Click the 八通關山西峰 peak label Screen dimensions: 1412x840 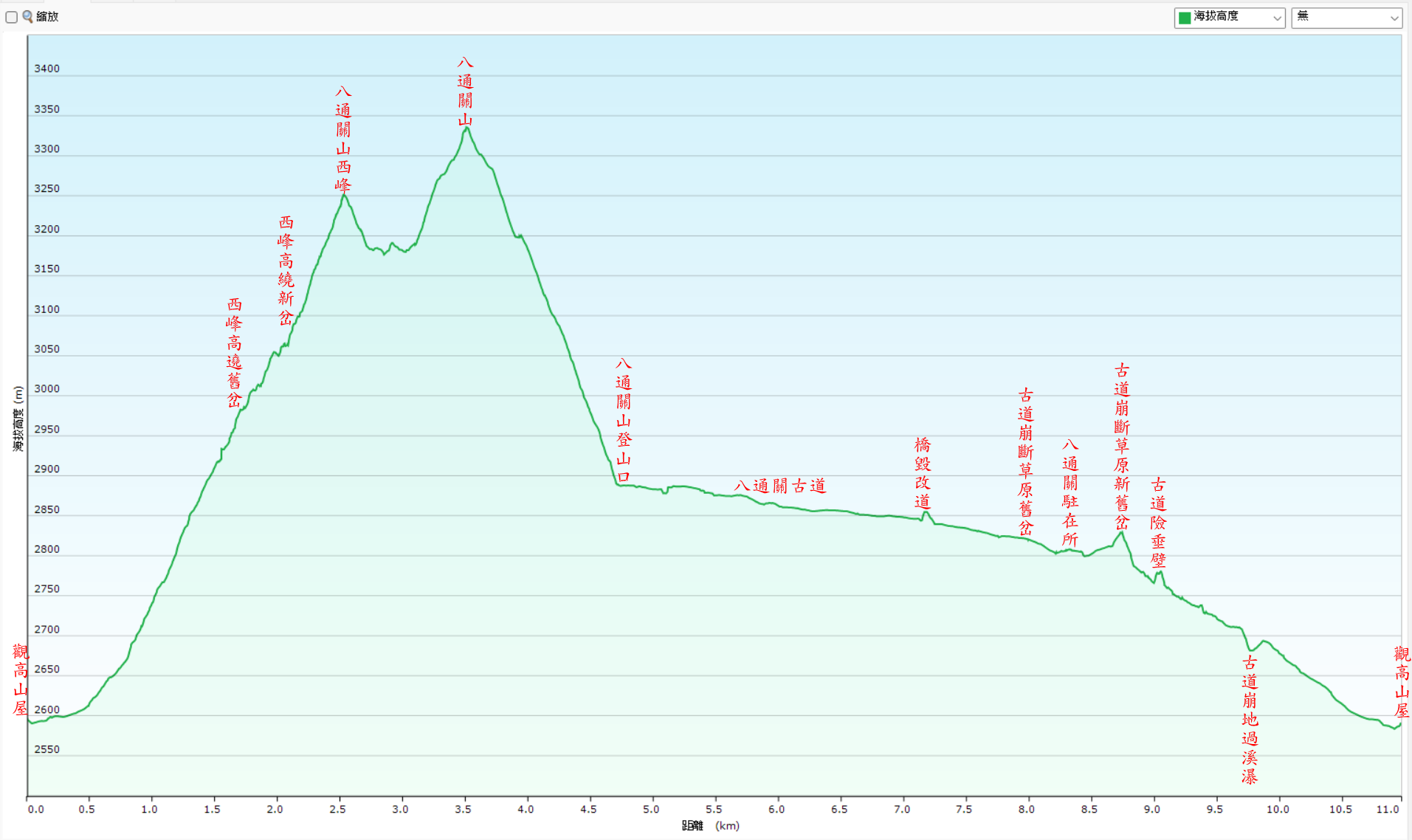[343, 139]
